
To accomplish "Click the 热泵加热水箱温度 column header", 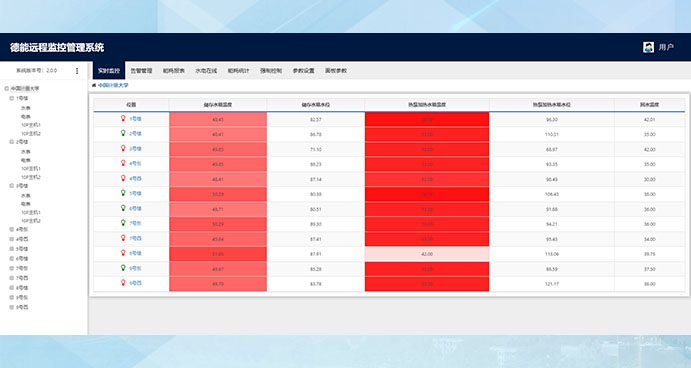I will 427,105.
